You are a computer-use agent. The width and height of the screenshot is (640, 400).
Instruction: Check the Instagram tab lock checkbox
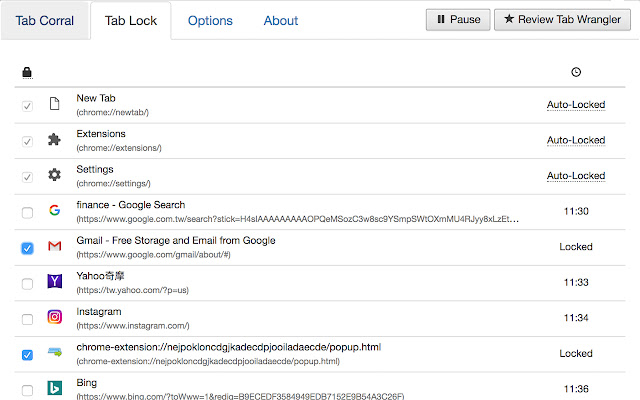pyautogui.click(x=27, y=319)
